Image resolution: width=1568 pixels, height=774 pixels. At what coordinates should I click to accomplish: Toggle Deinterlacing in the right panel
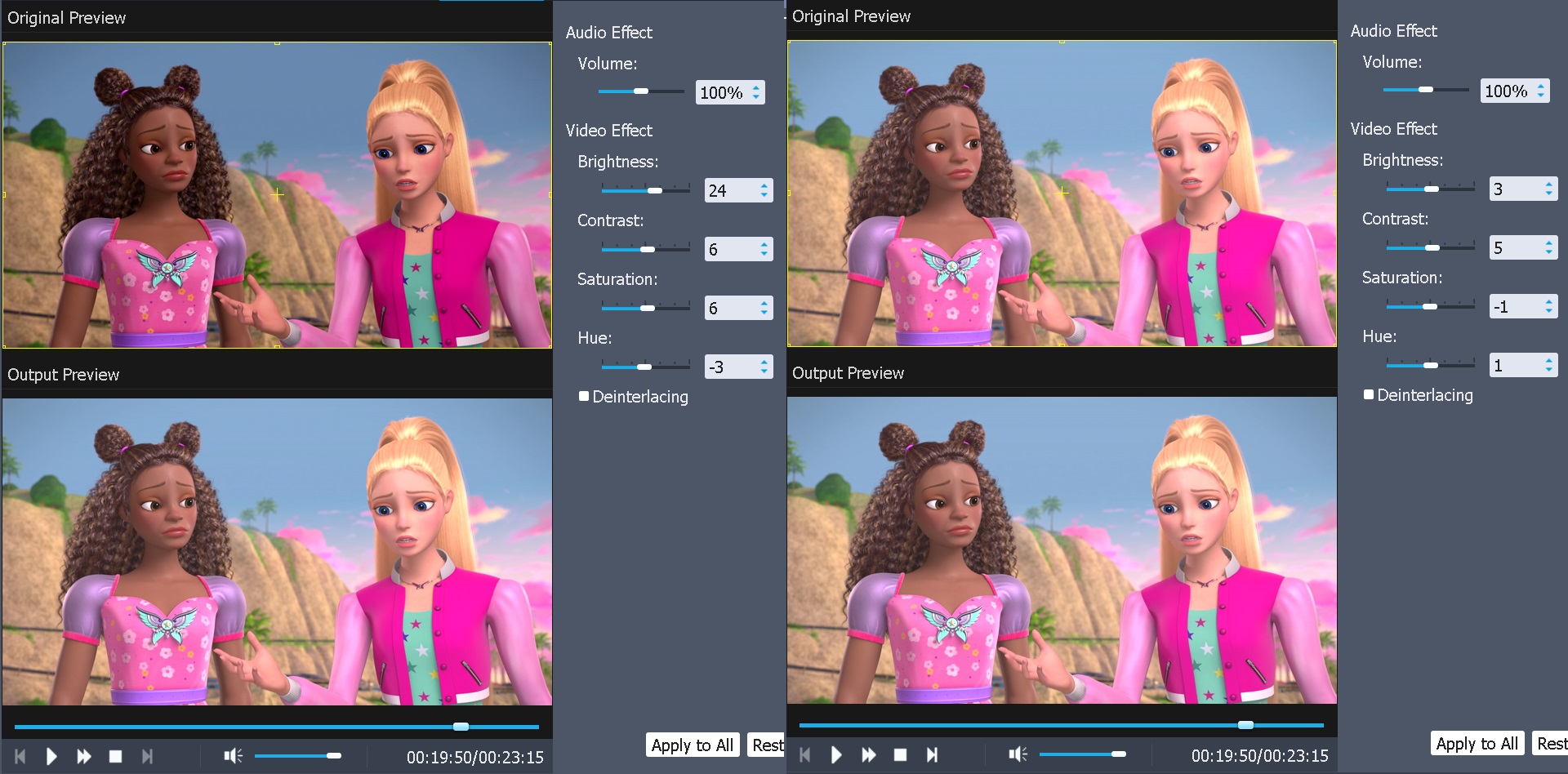pos(1368,394)
